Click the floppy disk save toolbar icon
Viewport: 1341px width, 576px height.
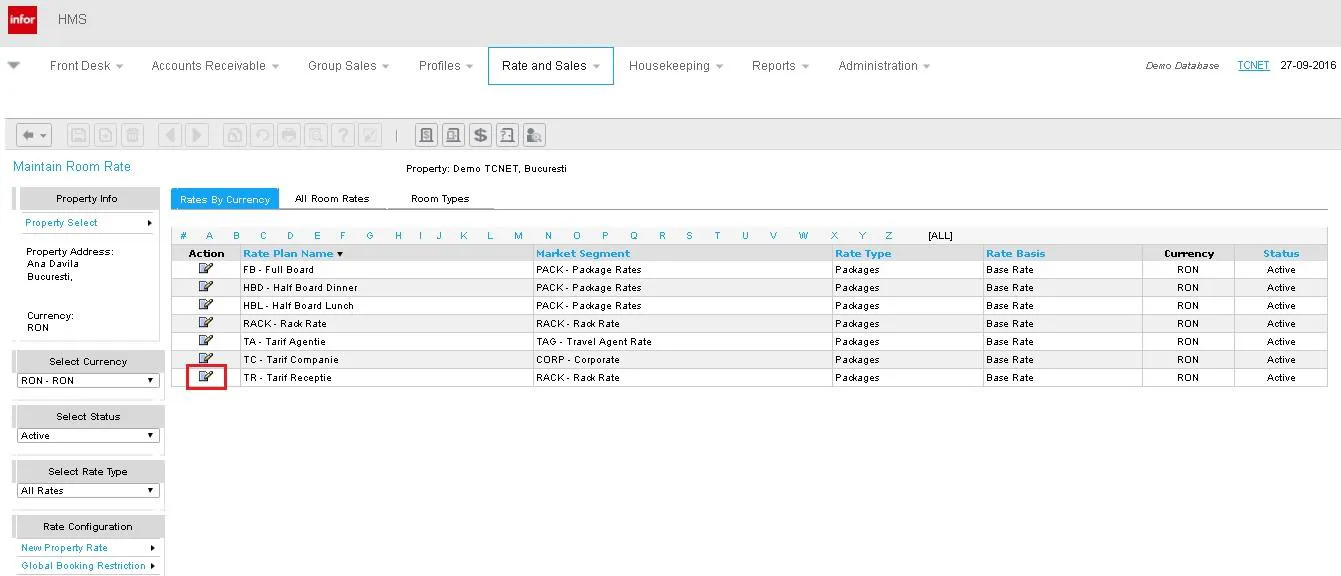tap(78, 135)
